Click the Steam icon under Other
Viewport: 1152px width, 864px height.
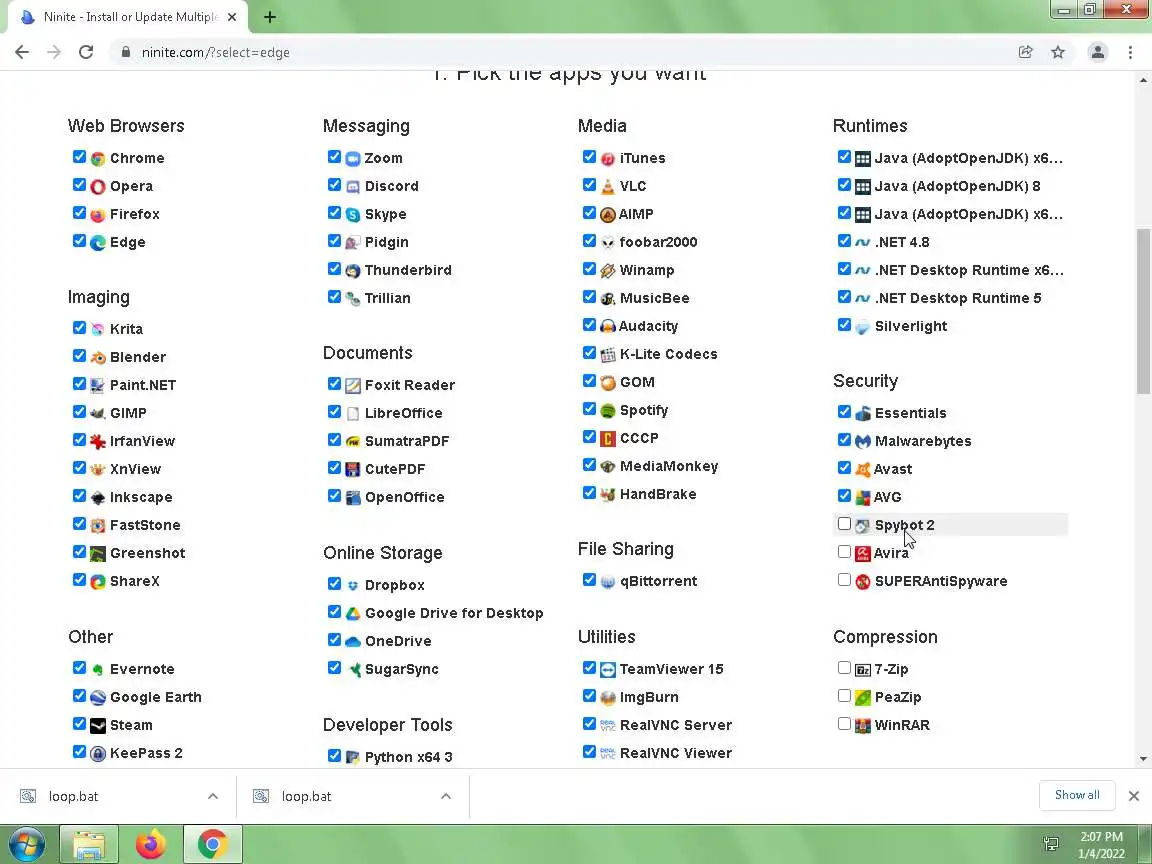[x=98, y=726]
